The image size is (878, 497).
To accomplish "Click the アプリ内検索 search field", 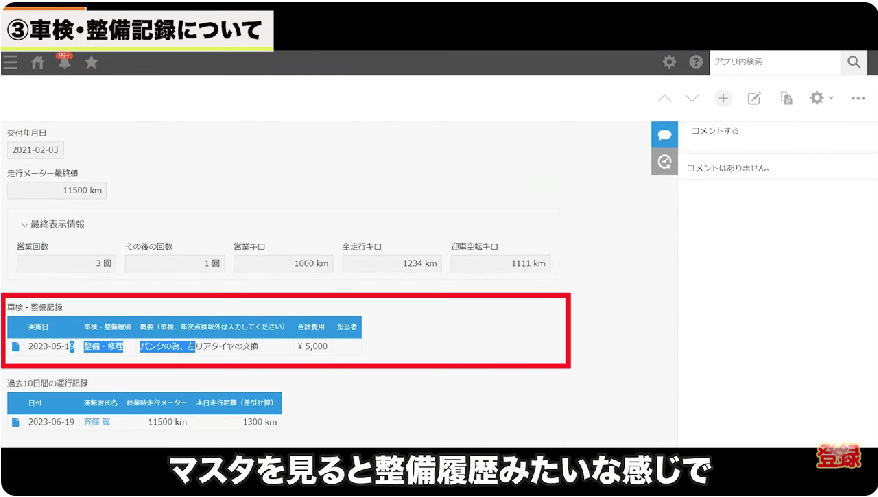I will tap(772, 63).
